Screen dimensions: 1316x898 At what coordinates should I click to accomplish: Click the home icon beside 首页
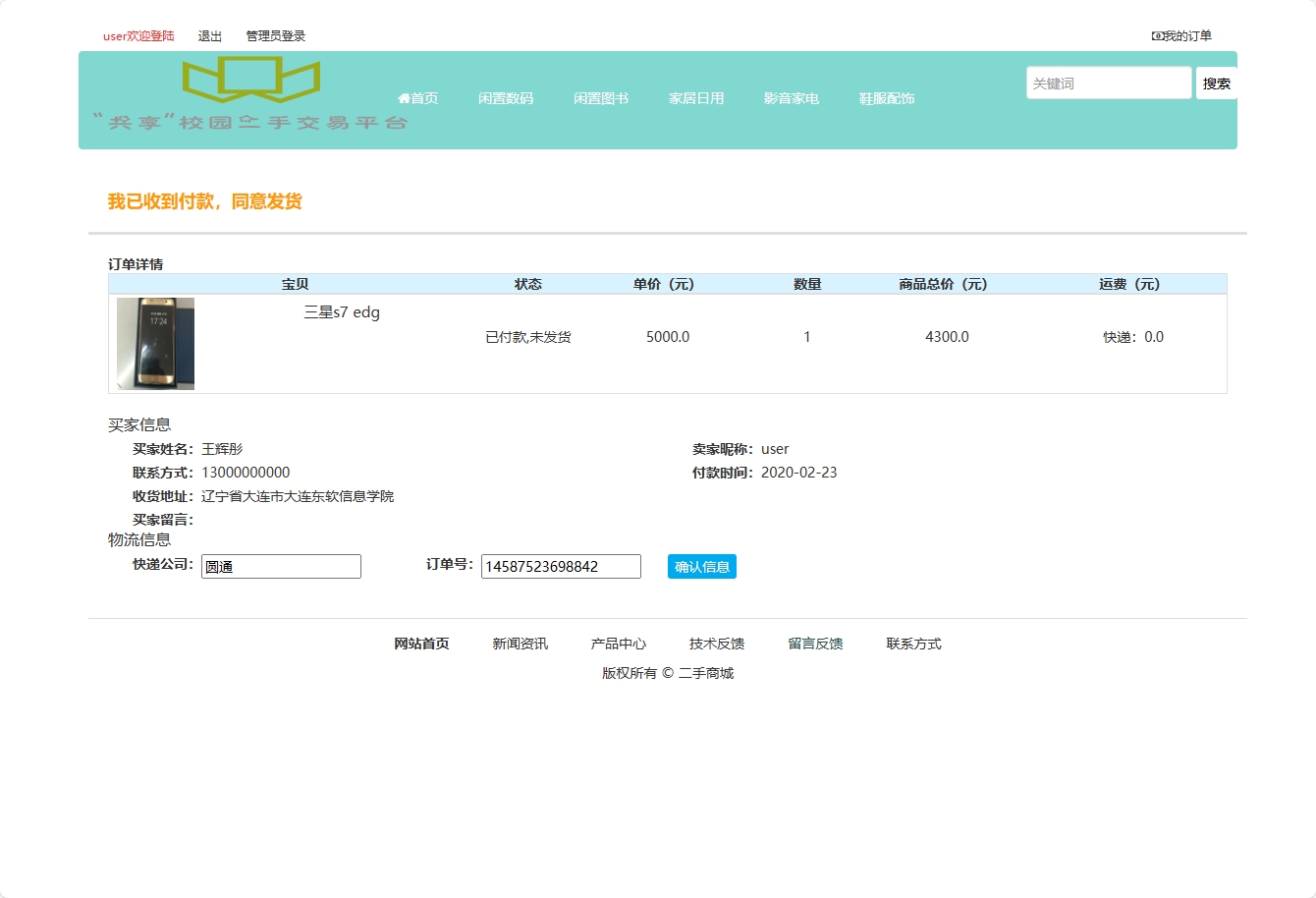click(405, 97)
